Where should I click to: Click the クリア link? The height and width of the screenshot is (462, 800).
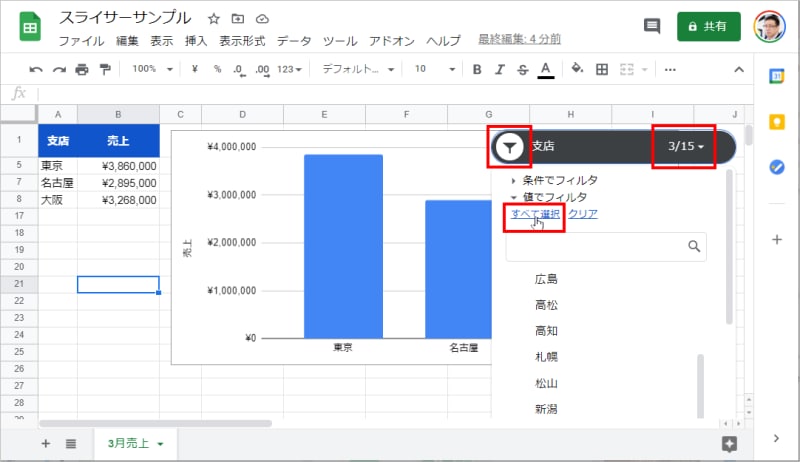pyautogui.click(x=583, y=214)
